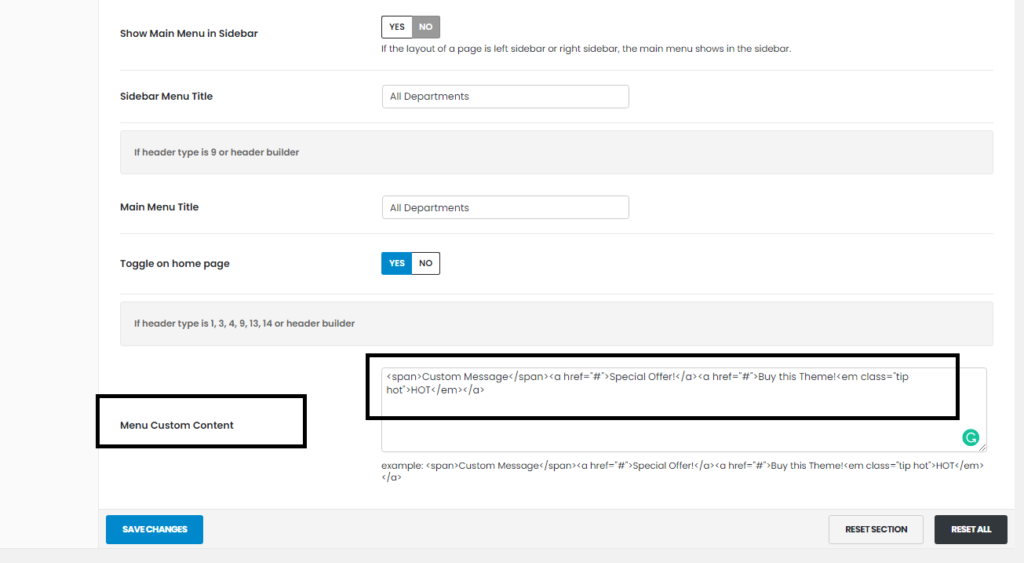Switch Toggle on home page to NO
This screenshot has width=1024, height=563.
point(426,263)
